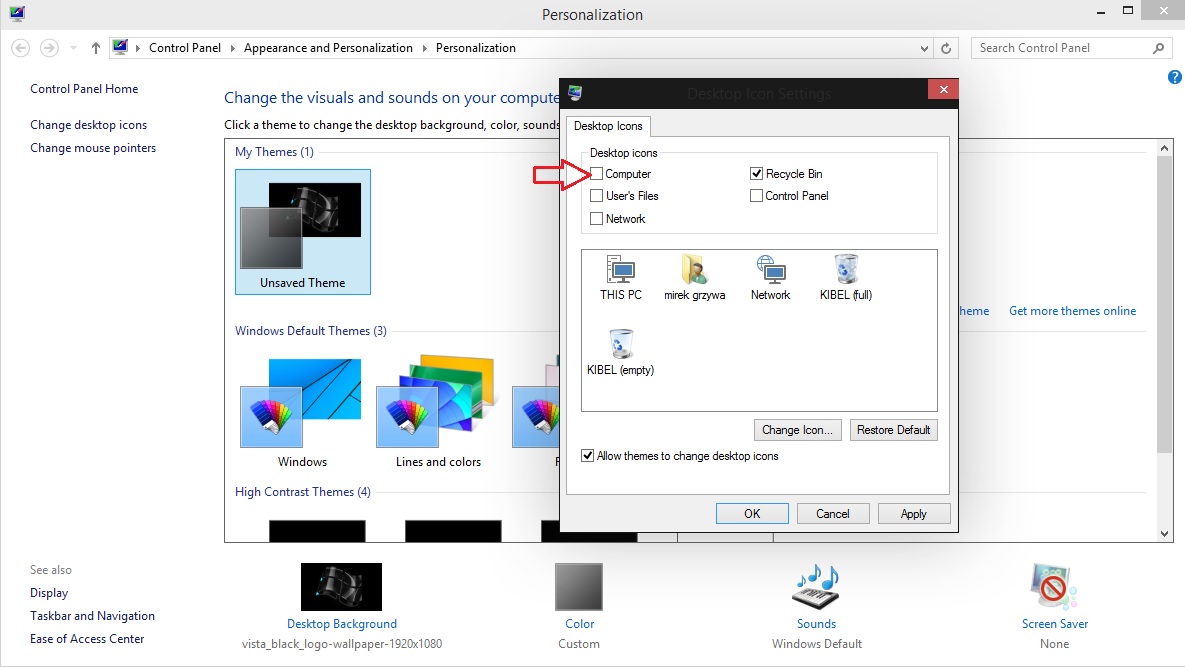1185x667 pixels.
Task: Go up one level with Up arrow
Action: point(95,48)
